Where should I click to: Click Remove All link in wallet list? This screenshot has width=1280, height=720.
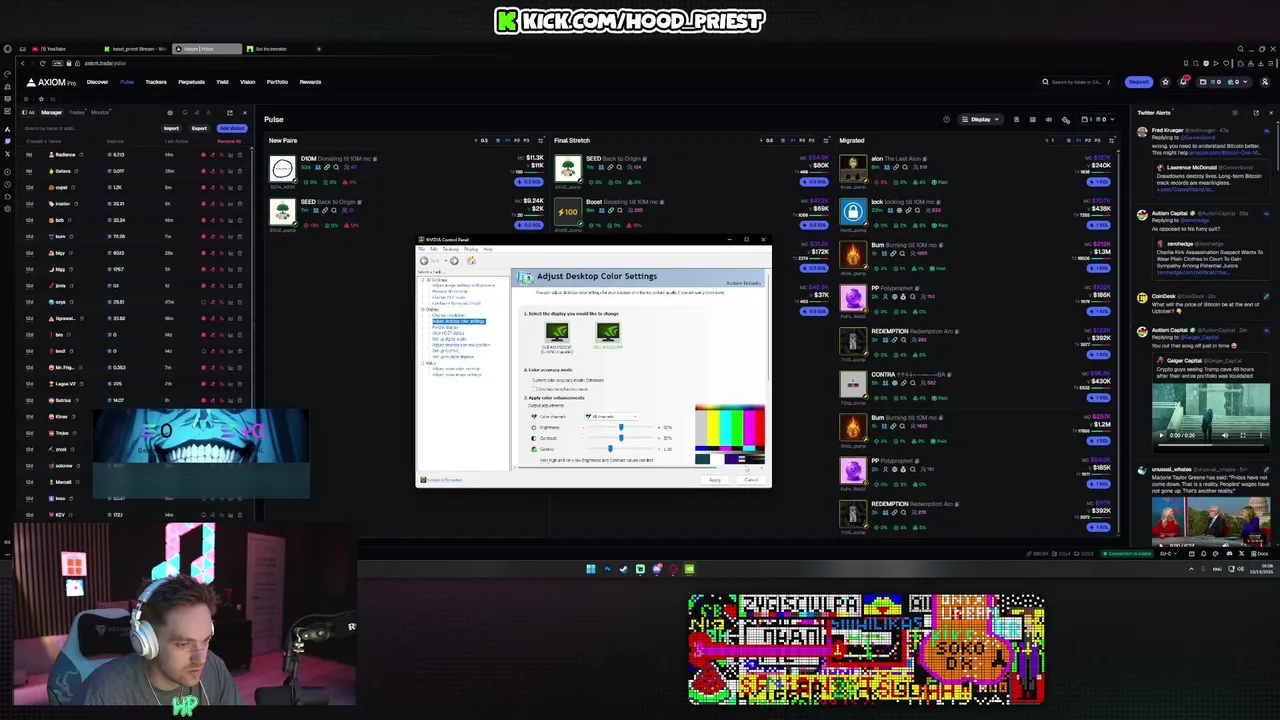point(229,141)
